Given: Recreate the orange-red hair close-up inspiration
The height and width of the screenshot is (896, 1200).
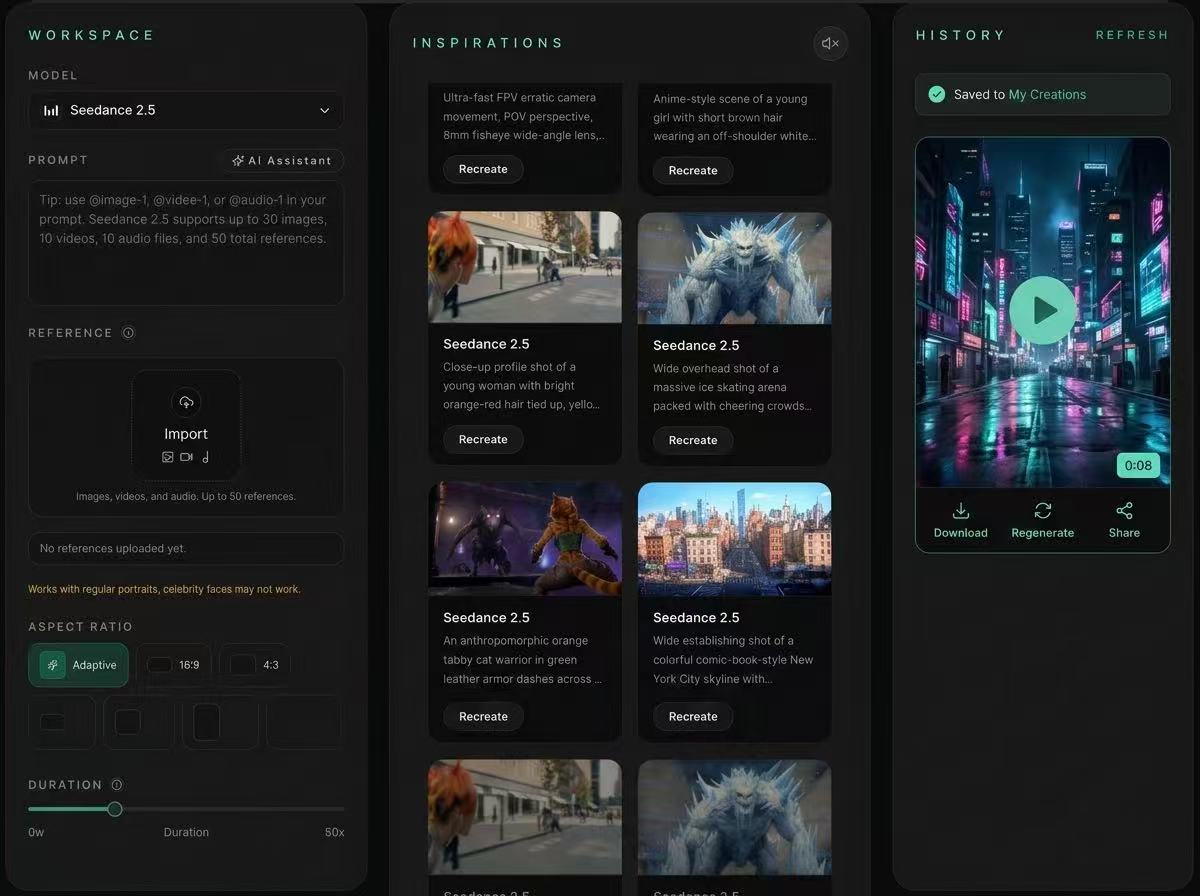Looking at the screenshot, I should [x=483, y=439].
